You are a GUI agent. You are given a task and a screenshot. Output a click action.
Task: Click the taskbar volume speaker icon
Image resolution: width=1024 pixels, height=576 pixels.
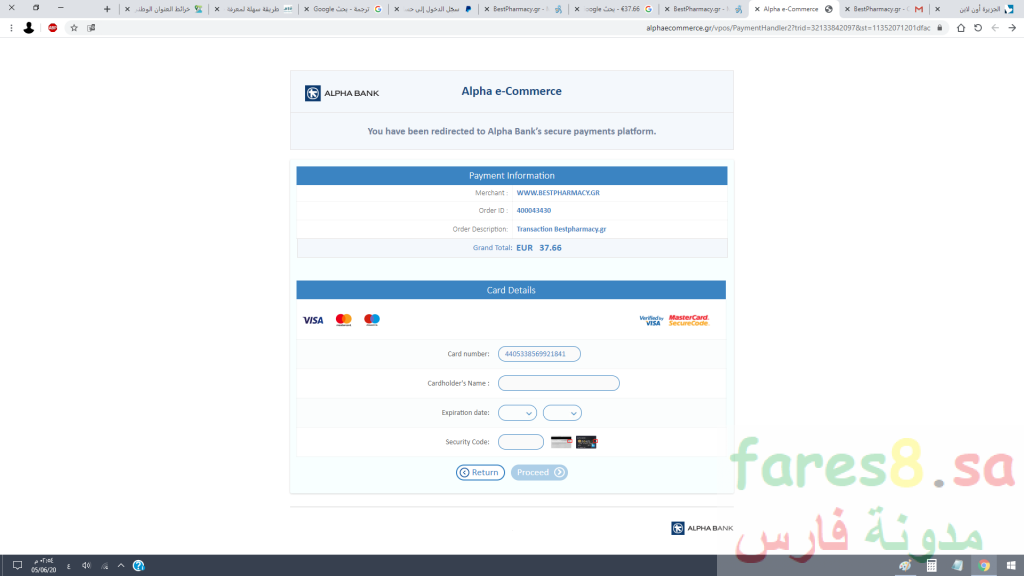pyautogui.click(x=86, y=566)
